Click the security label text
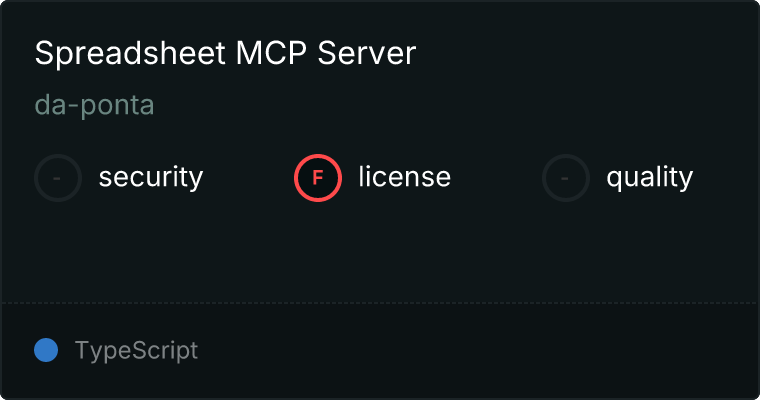760x400 pixels. coord(151,177)
